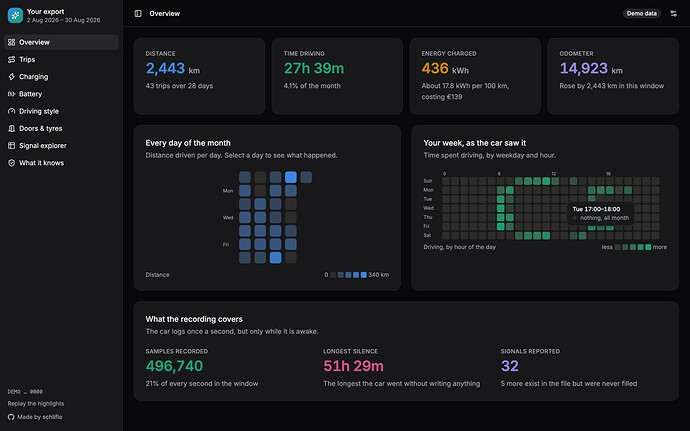690x431 pixels.
Task: Click the Wed 06:00 cell in the weekly heatmap
Action: point(500,208)
